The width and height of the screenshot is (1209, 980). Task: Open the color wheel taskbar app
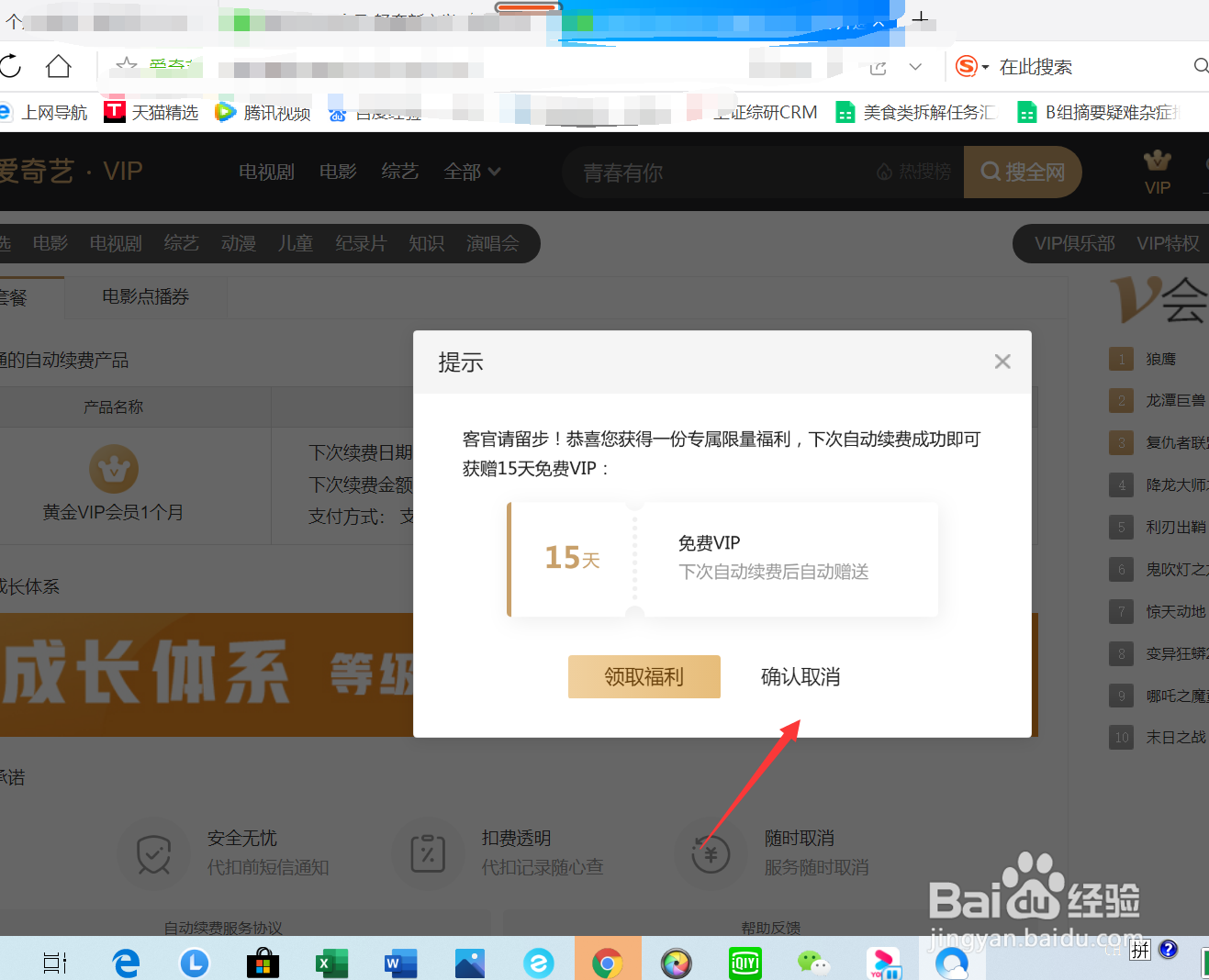point(676,963)
